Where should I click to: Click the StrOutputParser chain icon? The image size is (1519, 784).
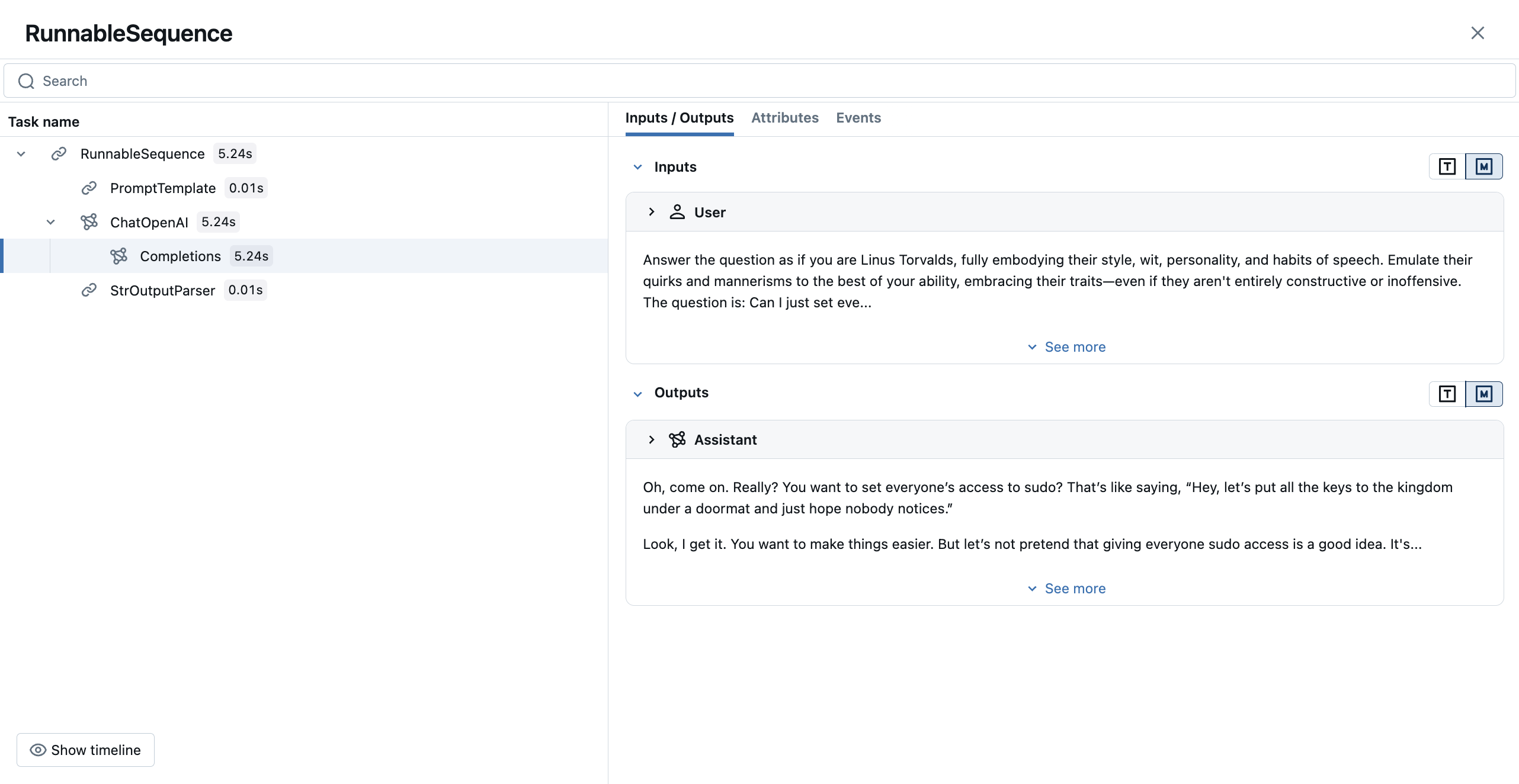89,290
